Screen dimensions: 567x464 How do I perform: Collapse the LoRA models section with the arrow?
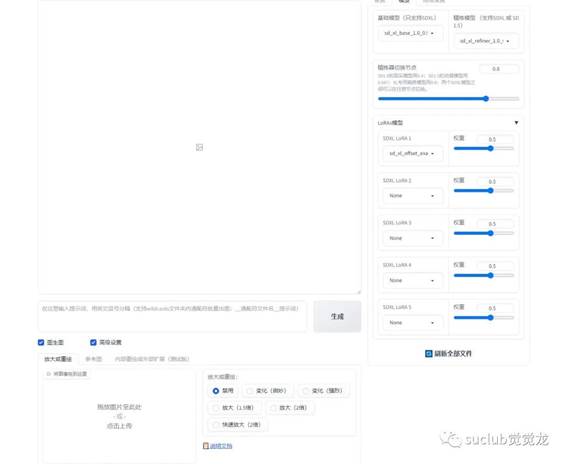tap(516, 123)
